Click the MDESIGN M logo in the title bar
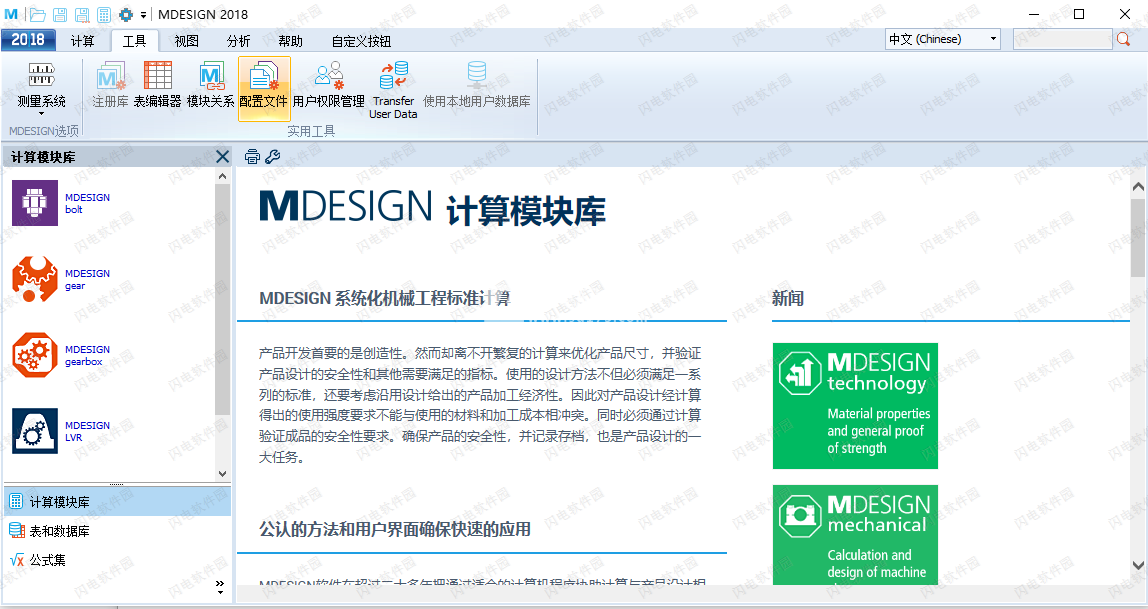The width and height of the screenshot is (1148, 609). (11, 15)
